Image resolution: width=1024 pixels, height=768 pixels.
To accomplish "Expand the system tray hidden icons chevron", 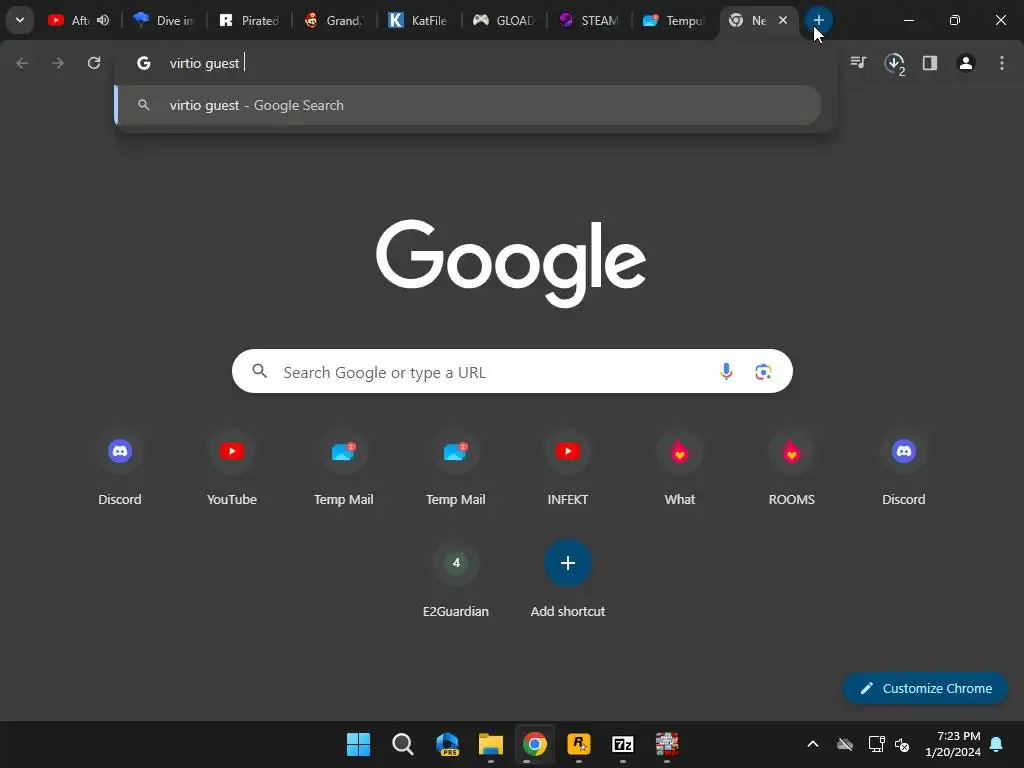I will coord(813,744).
